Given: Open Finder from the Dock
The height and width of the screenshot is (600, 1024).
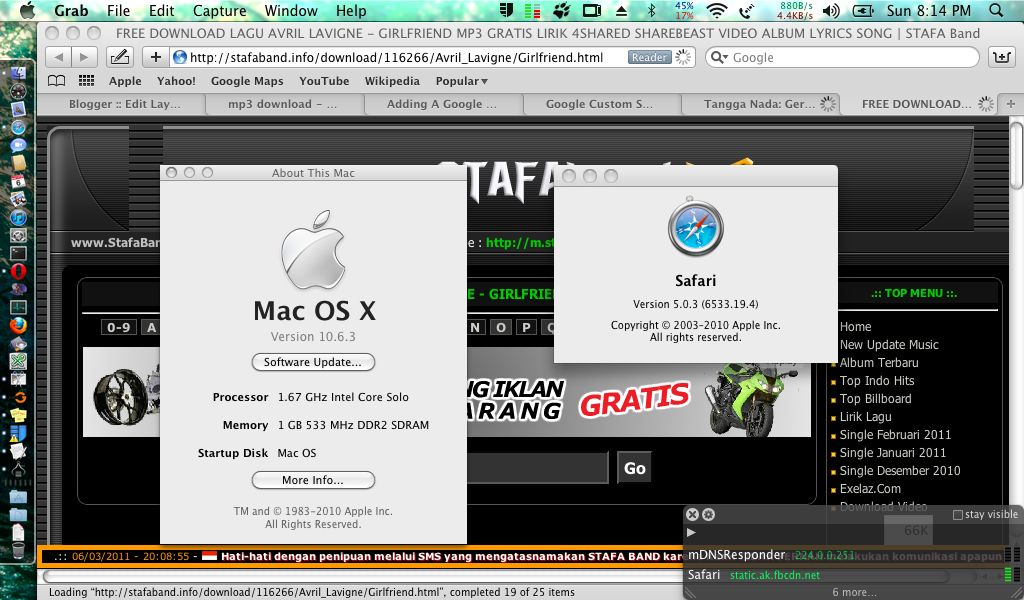Looking at the screenshot, I should 18,73.
